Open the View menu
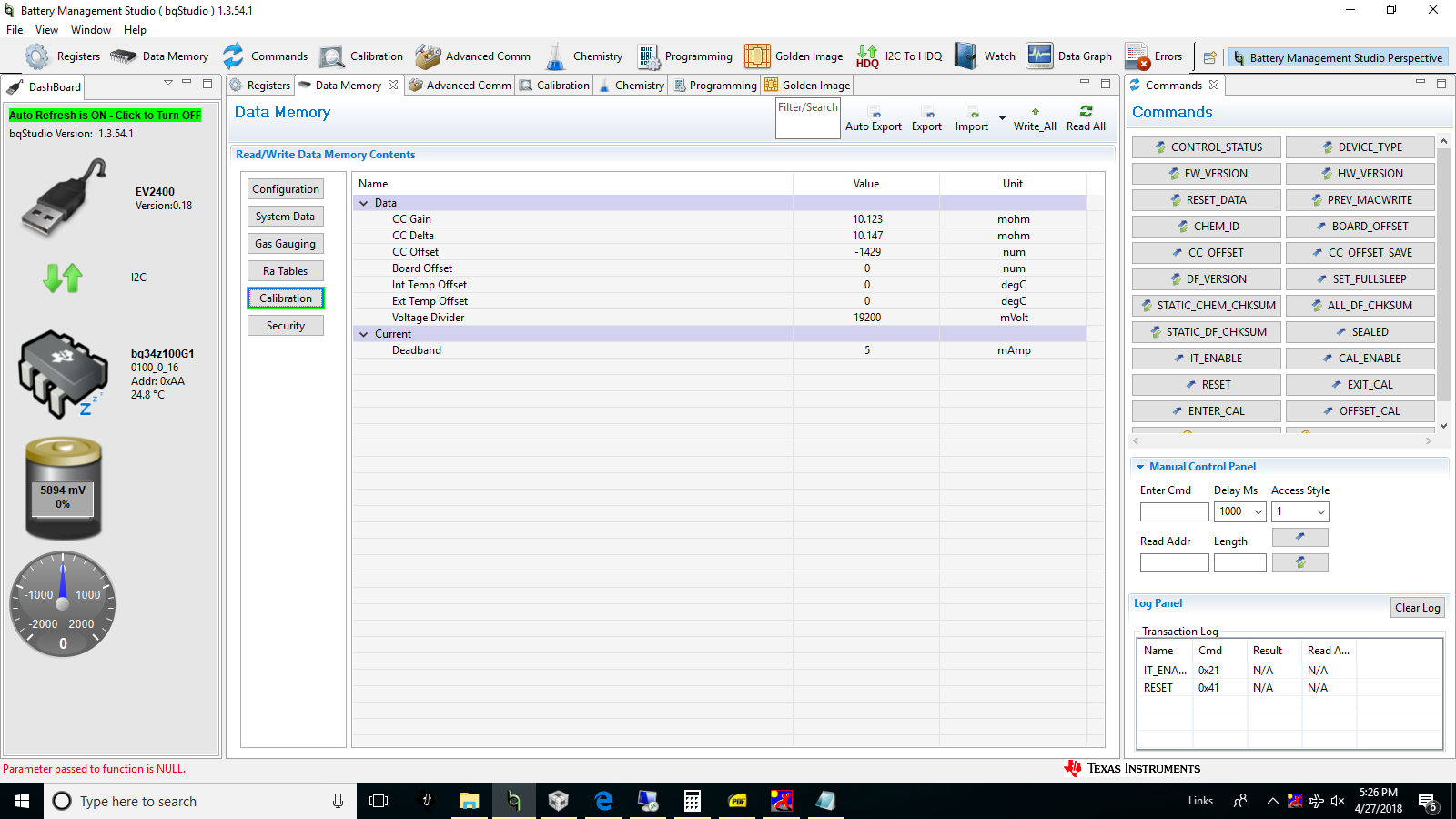Viewport: 1456px width, 819px height. click(46, 30)
